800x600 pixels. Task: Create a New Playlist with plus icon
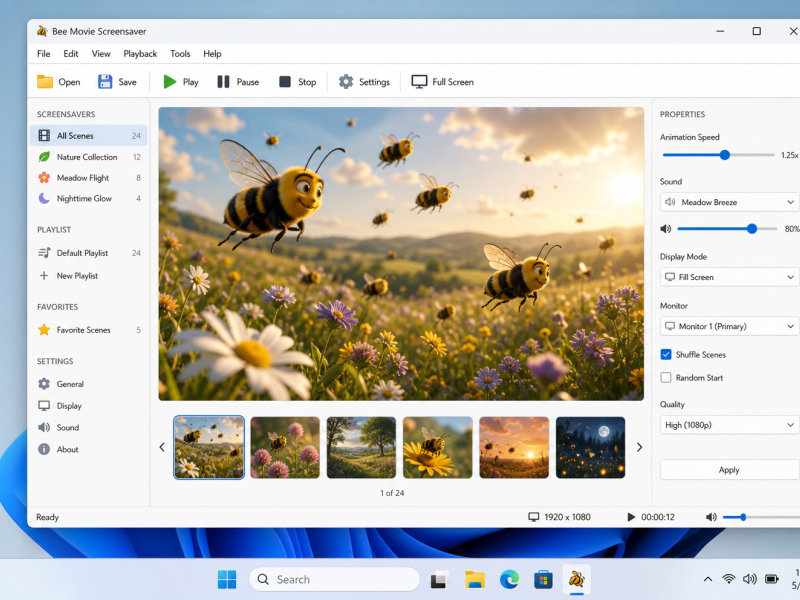44,276
